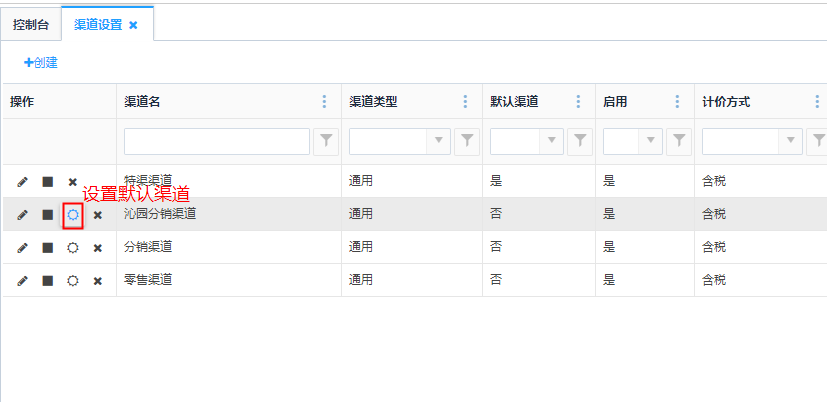Click the square icon in 零售渠道 row
The height and width of the screenshot is (402, 827).
coord(47,281)
